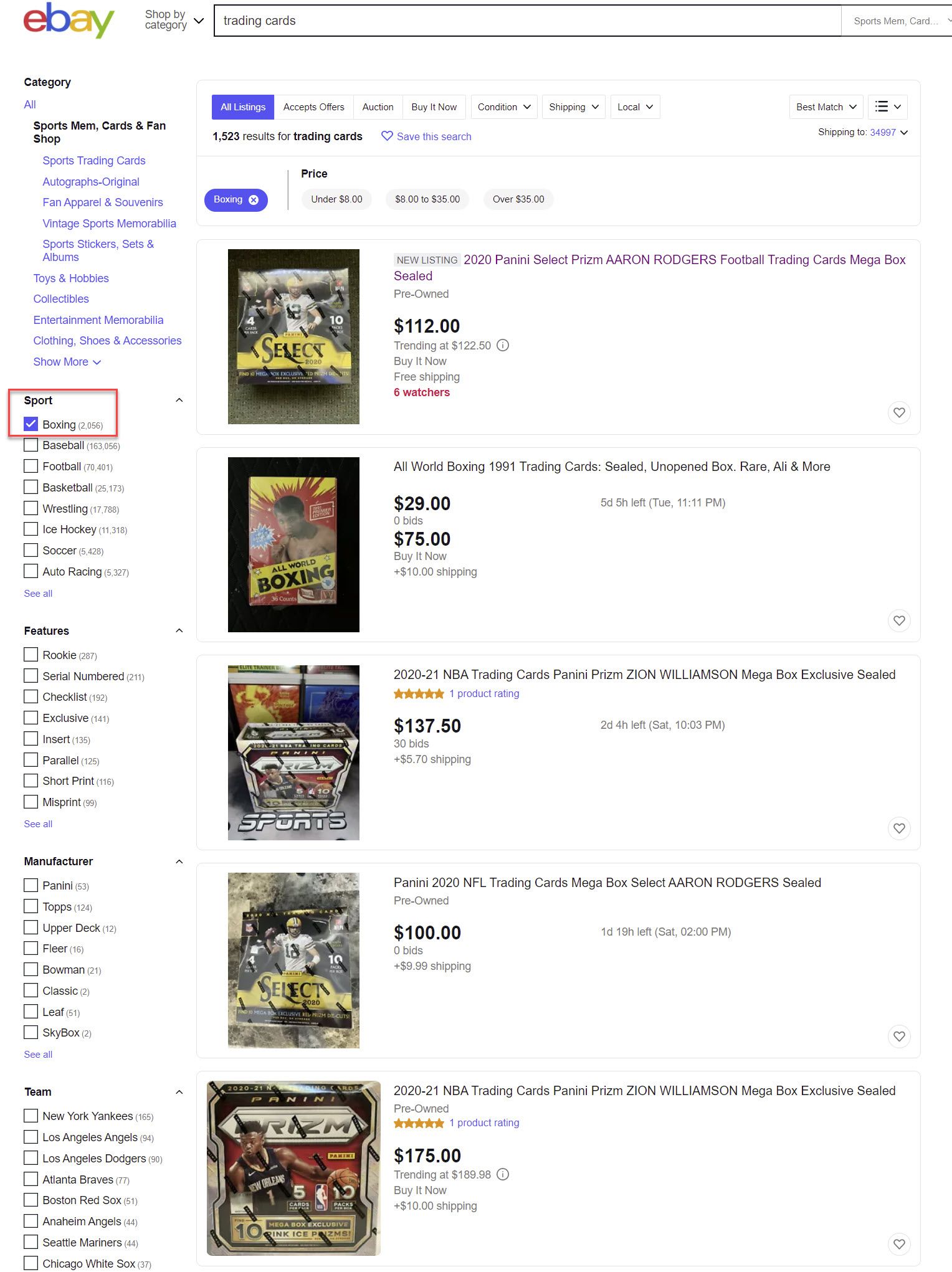Click See all under Manufacturer
This screenshot has height=1272, width=952.
click(38, 1055)
